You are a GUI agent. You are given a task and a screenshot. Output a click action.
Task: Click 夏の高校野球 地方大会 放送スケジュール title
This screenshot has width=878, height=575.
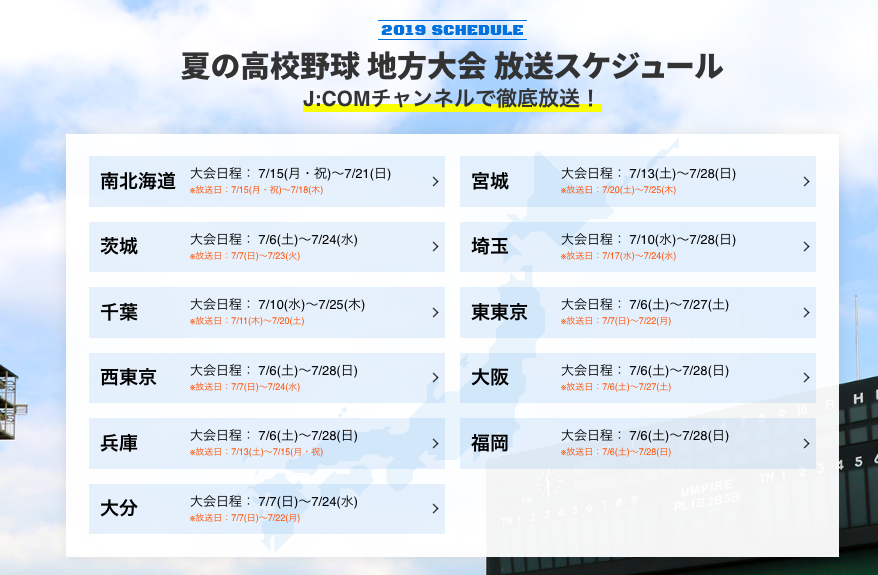[452, 66]
